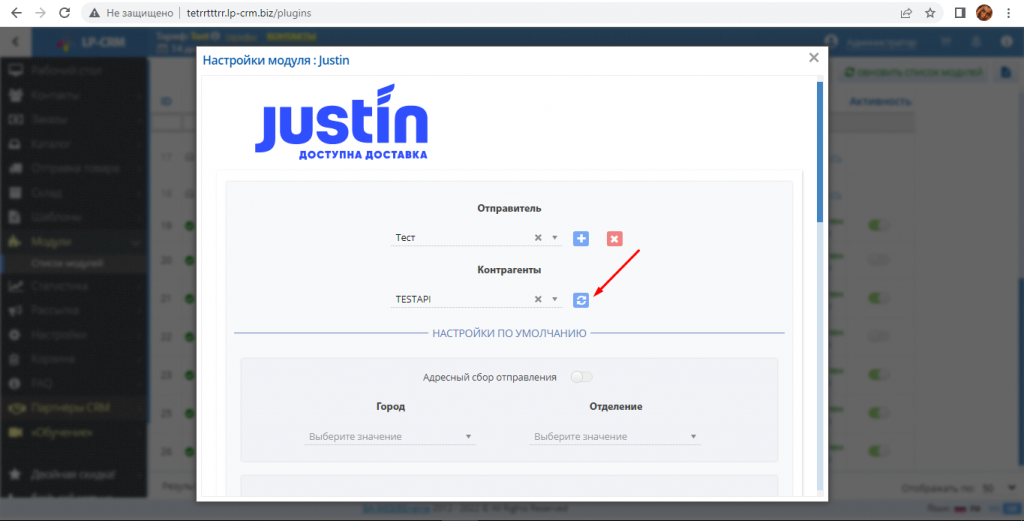The height and width of the screenshot is (521, 1024).
Task: Open the browser side panel icon
Action: click(960, 13)
